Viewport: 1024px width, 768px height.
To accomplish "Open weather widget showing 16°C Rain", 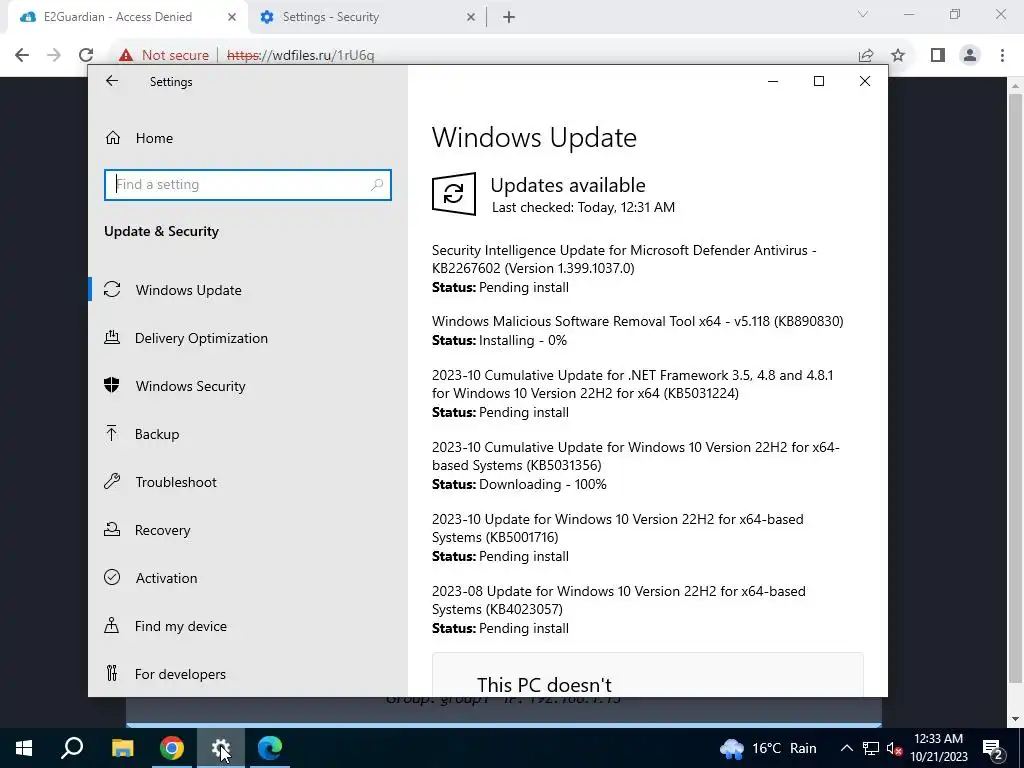I will click(x=768, y=748).
